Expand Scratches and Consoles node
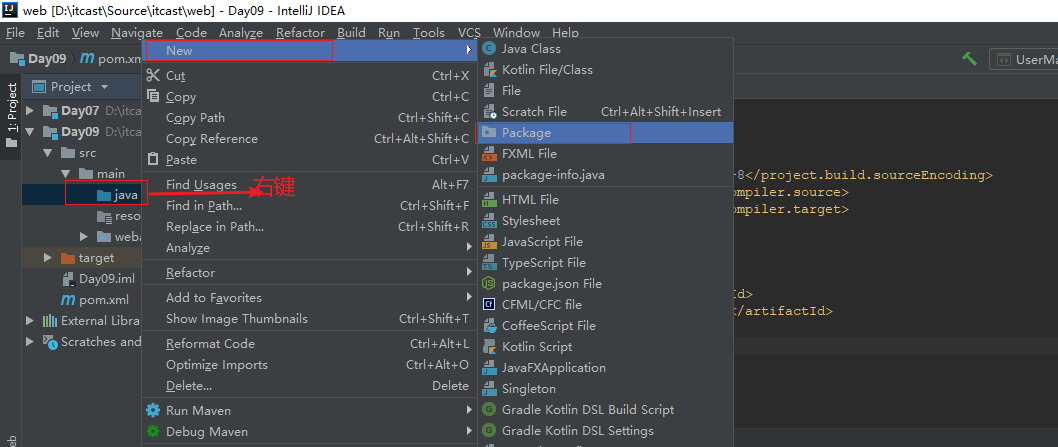Viewport: 1058px width, 447px height. (x=30, y=342)
